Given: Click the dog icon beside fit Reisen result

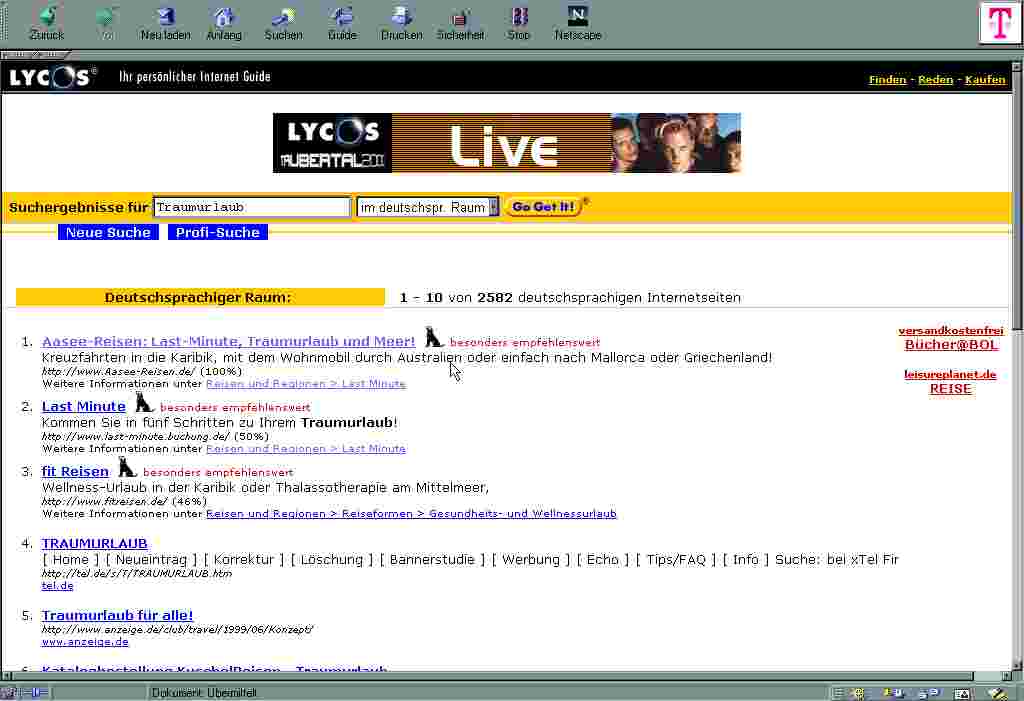Looking at the screenshot, I should click(127, 467).
